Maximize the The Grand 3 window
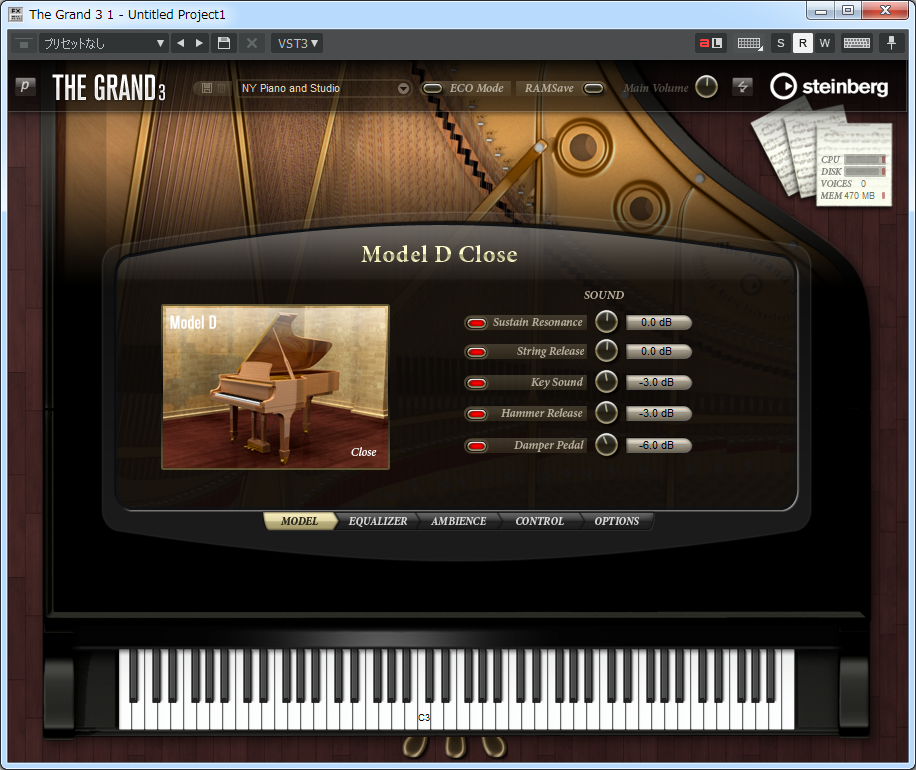 pos(848,11)
